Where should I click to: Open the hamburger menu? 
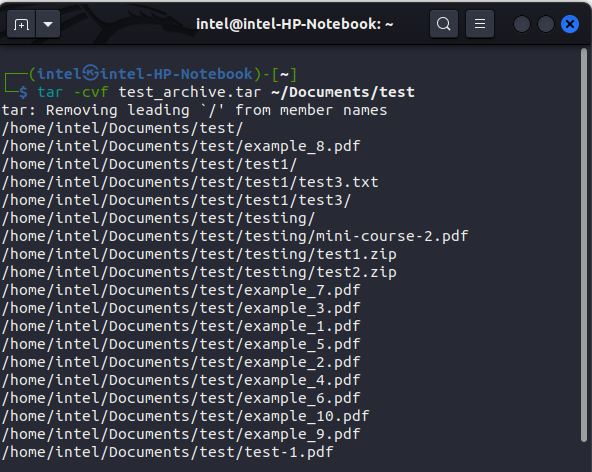[479, 24]
